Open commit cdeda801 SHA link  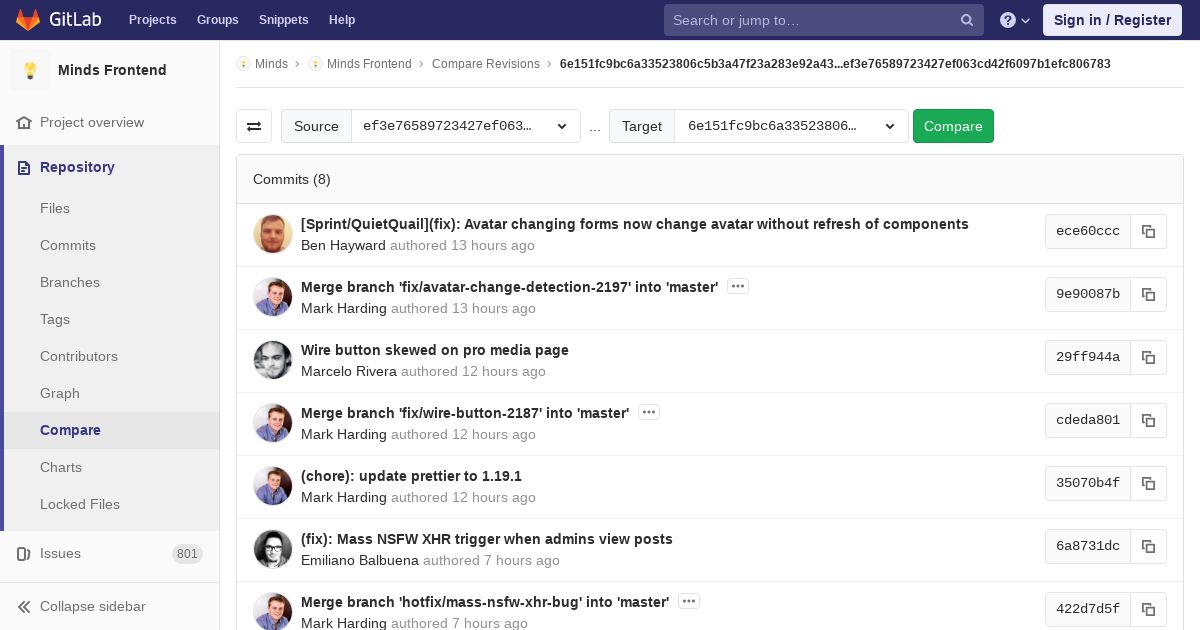[1088, 420]
